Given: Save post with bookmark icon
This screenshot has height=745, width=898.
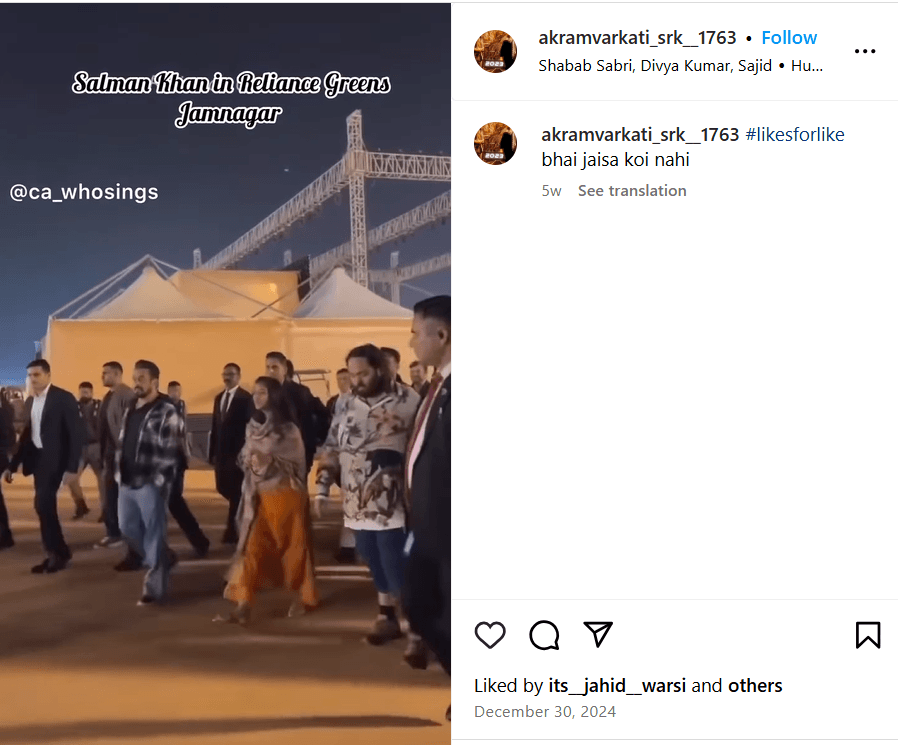Looking at the screenshot, I should (868, 634).
